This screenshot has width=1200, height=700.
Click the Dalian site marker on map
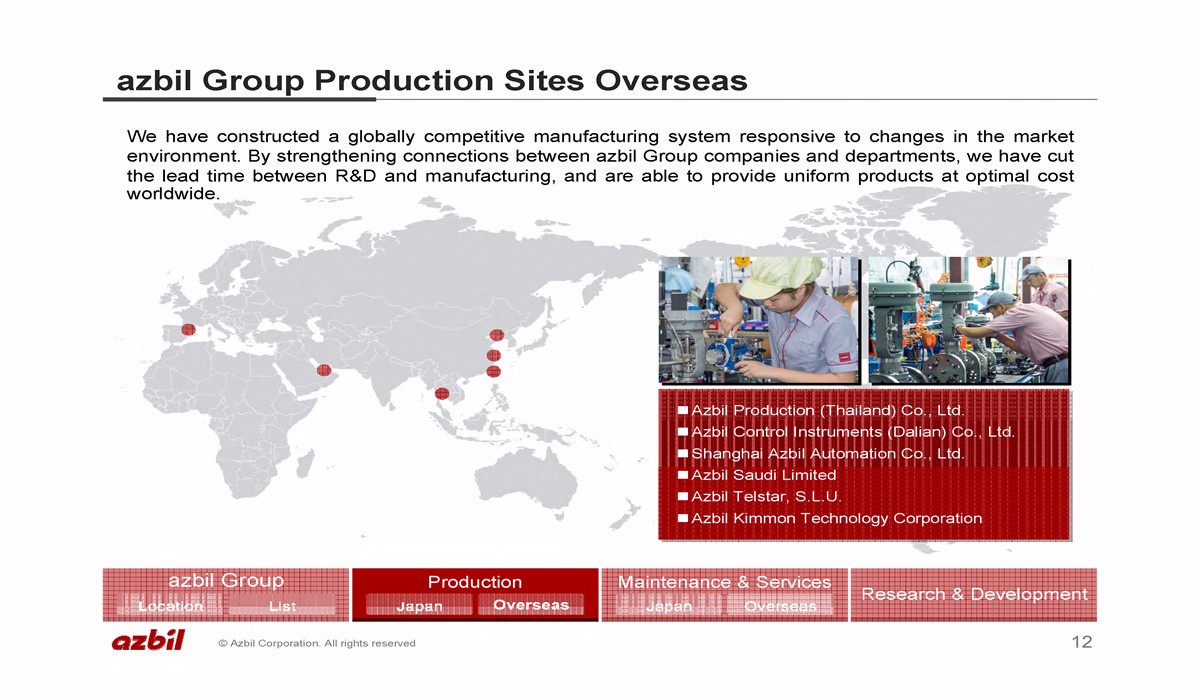click(x=496, y=335)
